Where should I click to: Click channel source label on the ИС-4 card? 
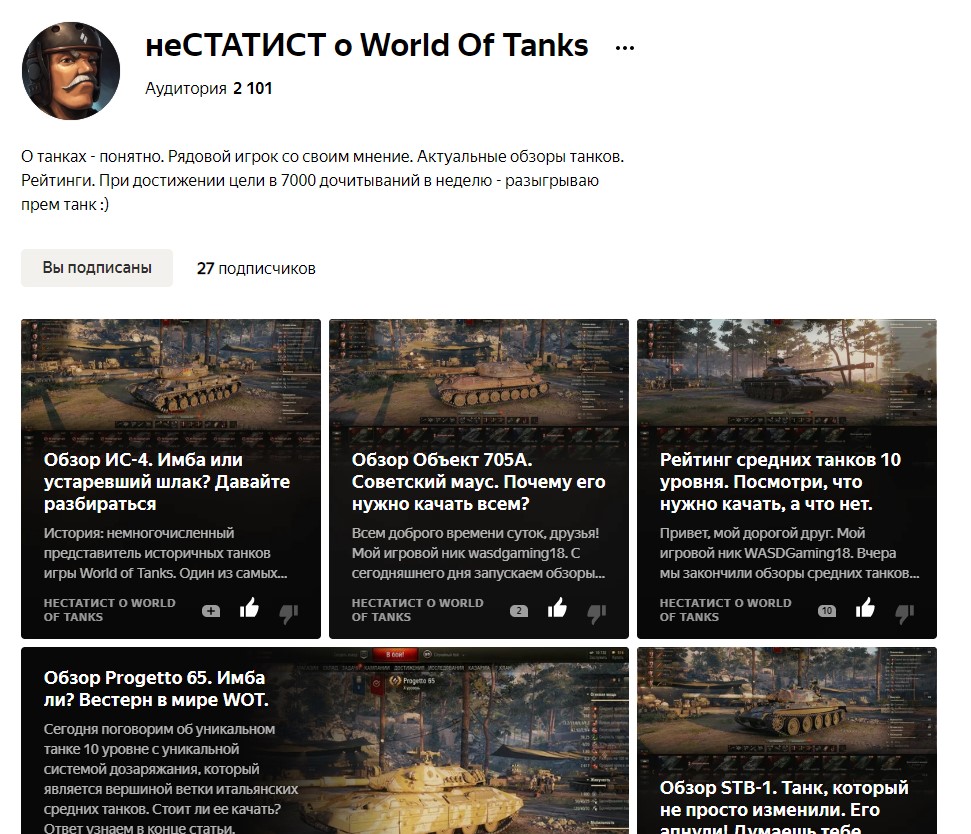point(109,610)
